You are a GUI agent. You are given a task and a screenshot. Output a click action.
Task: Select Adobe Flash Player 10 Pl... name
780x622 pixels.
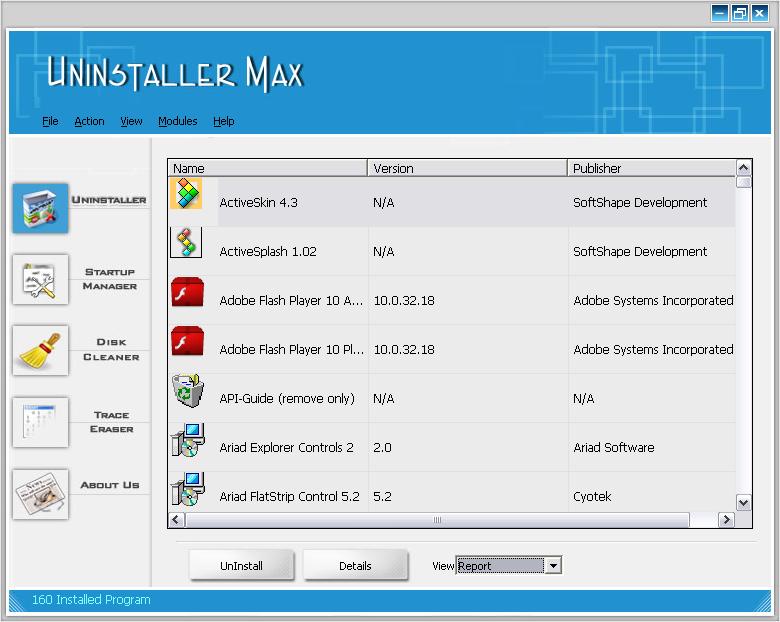(292, 349)
